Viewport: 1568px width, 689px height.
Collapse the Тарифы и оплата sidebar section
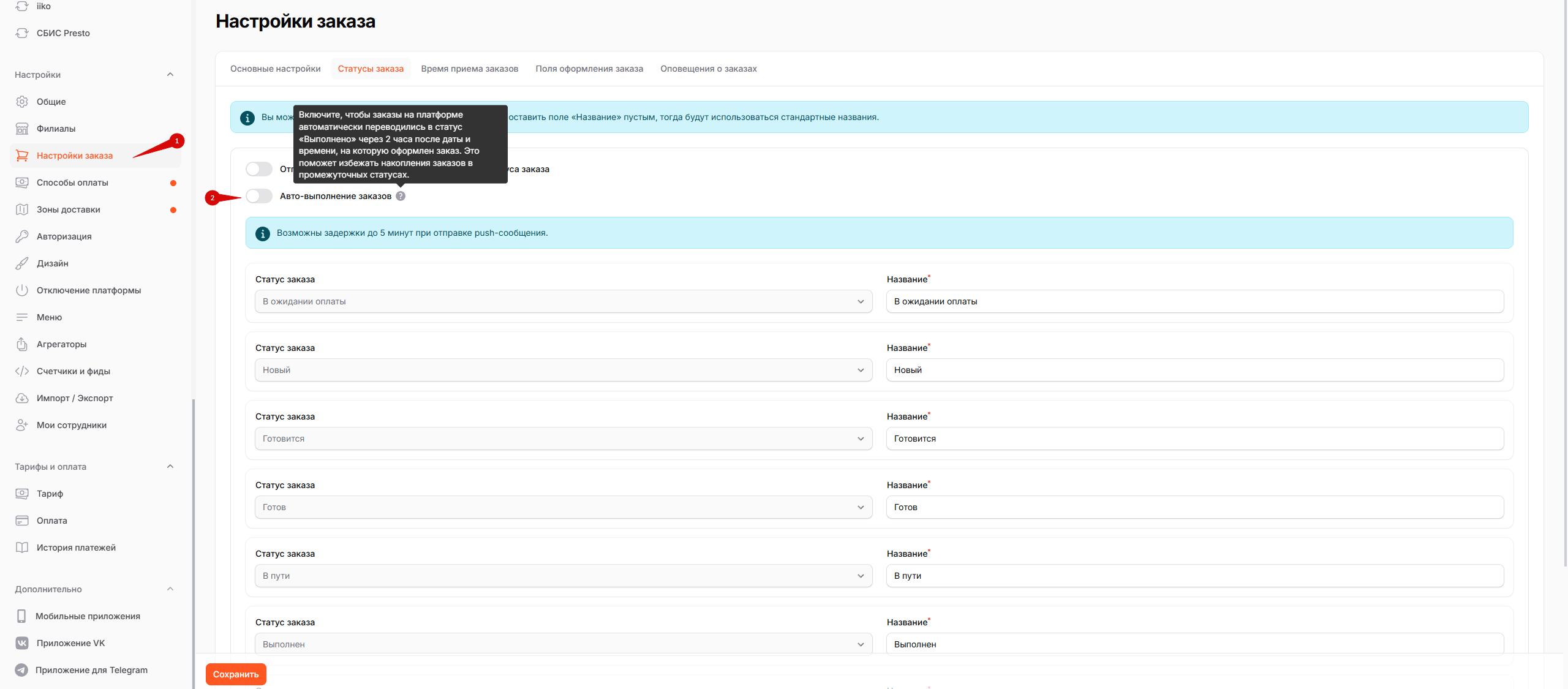click(x=170, y=467)
